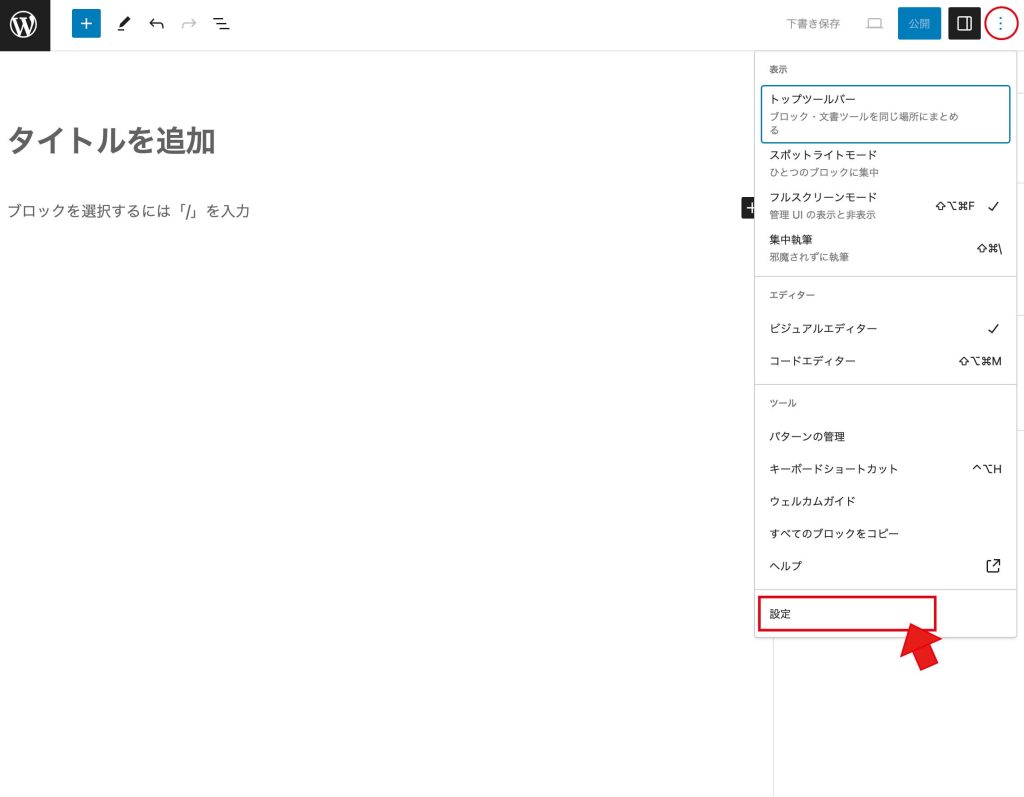1024x797 pixels.
Task: Enable スポットライトモード
Action: [885, 163]
